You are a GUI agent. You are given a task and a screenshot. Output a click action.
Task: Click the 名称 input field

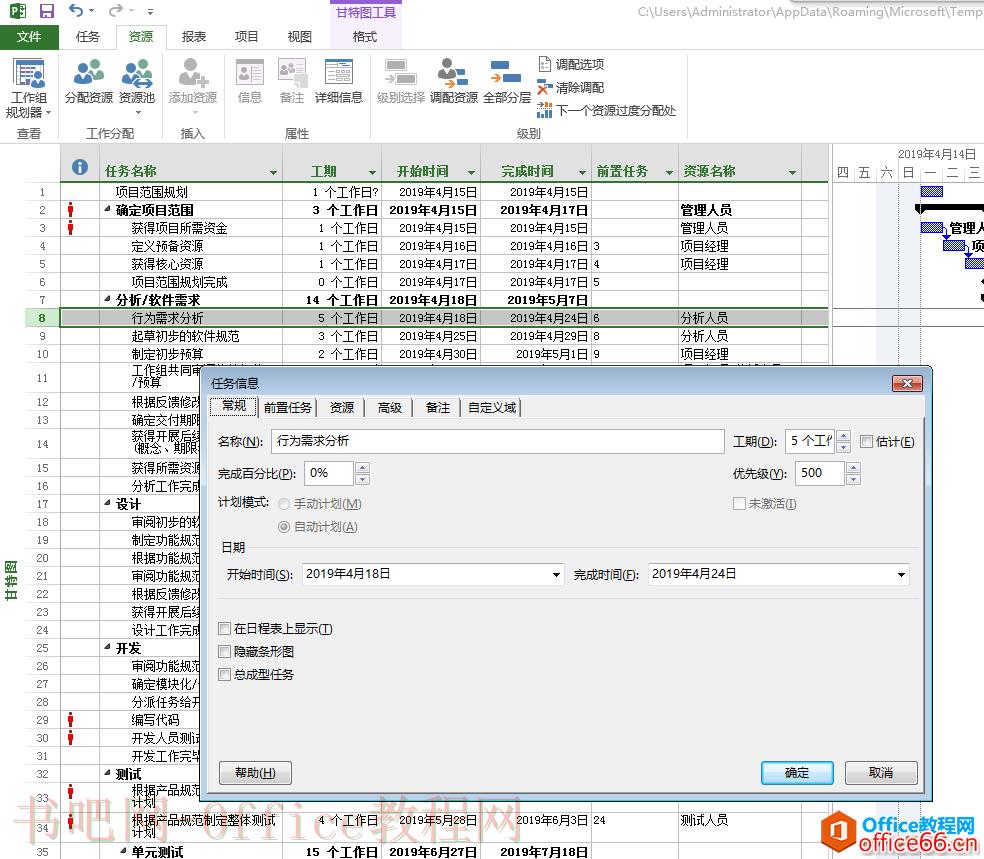pos(498,441)
